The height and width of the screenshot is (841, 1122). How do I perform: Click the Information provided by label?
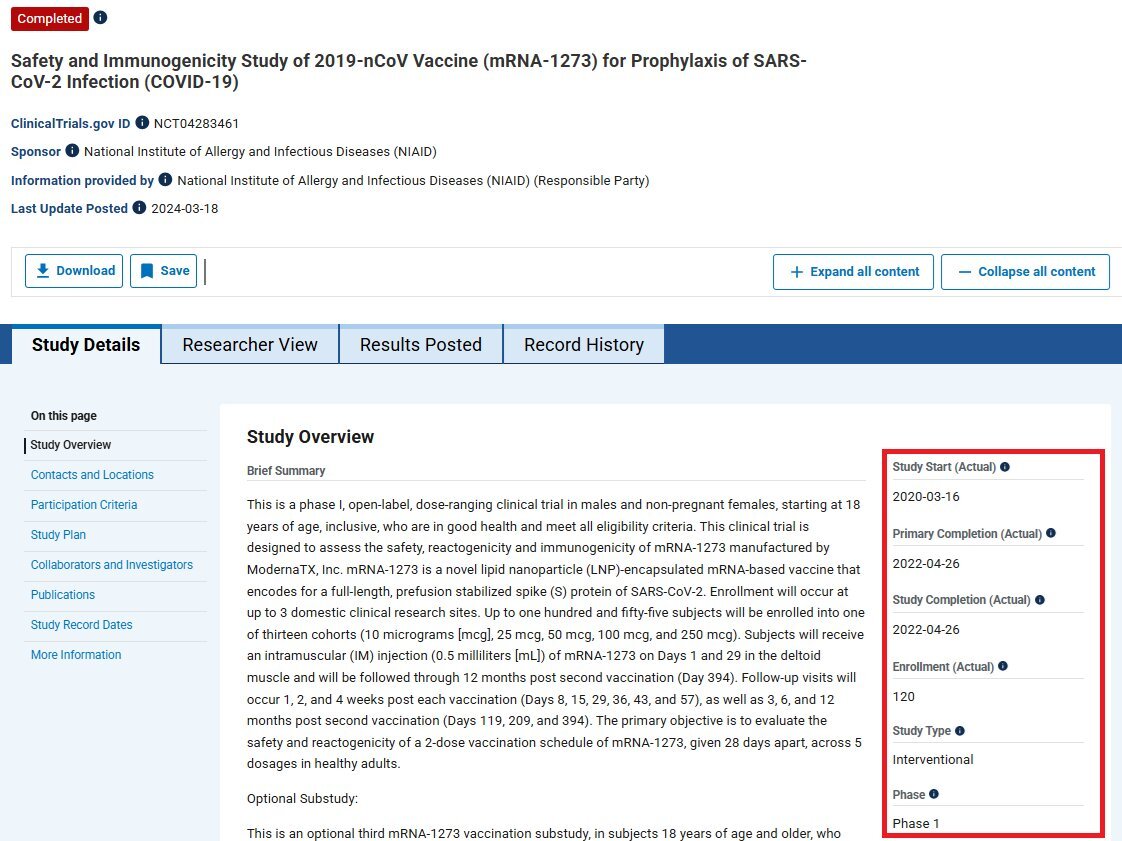(82, 180)
